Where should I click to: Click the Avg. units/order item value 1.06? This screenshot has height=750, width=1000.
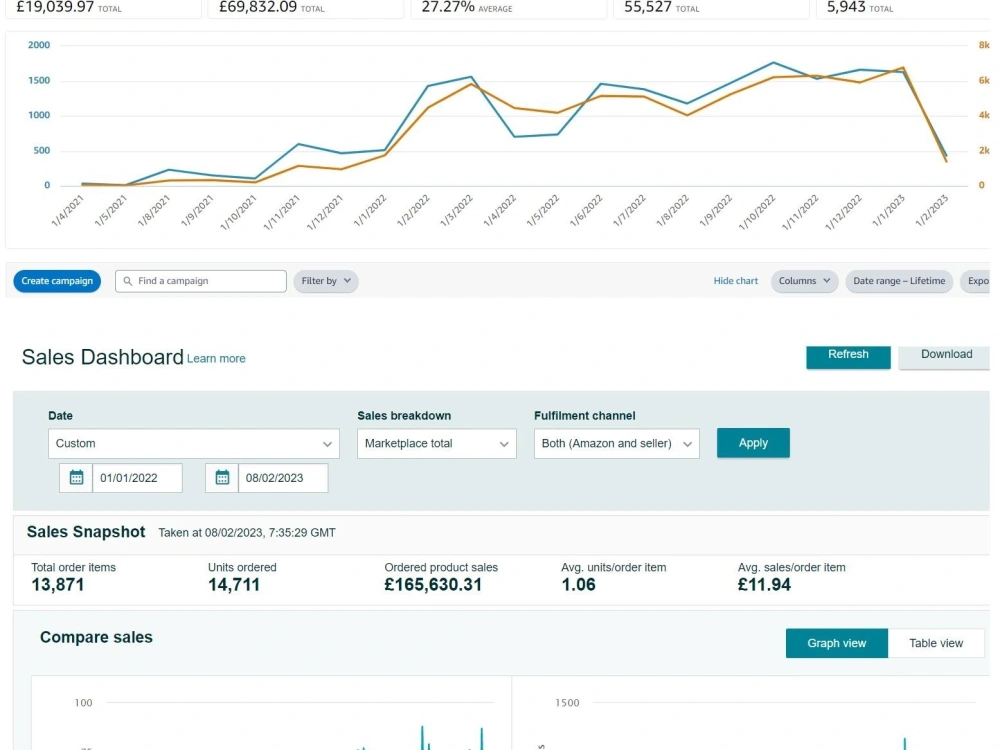coord(578,584)
